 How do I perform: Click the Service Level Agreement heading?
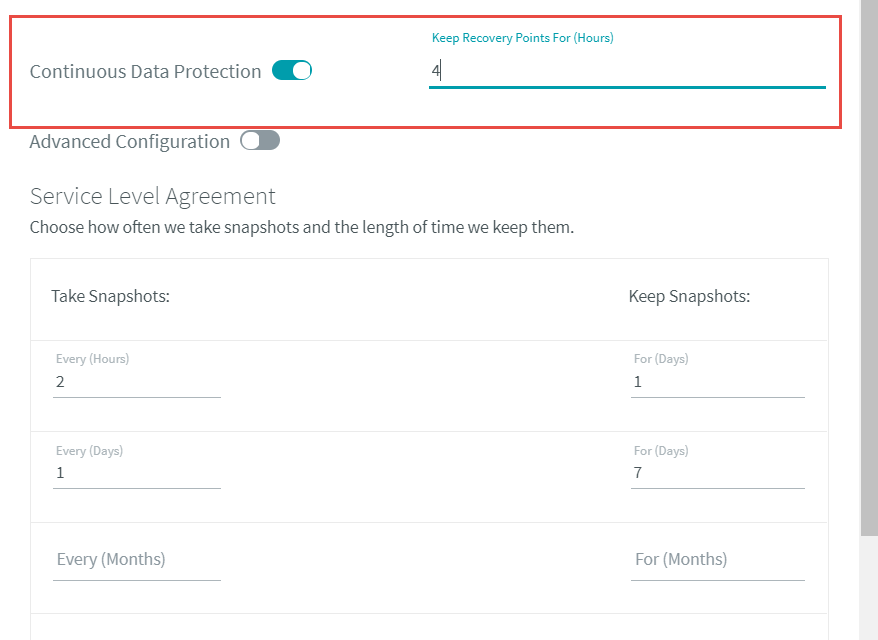point(152,196)
